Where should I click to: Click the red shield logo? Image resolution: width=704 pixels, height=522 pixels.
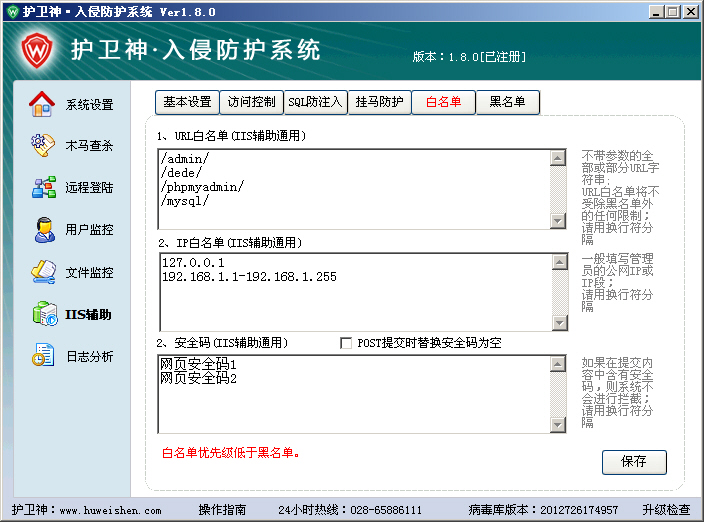click(37, 50)
